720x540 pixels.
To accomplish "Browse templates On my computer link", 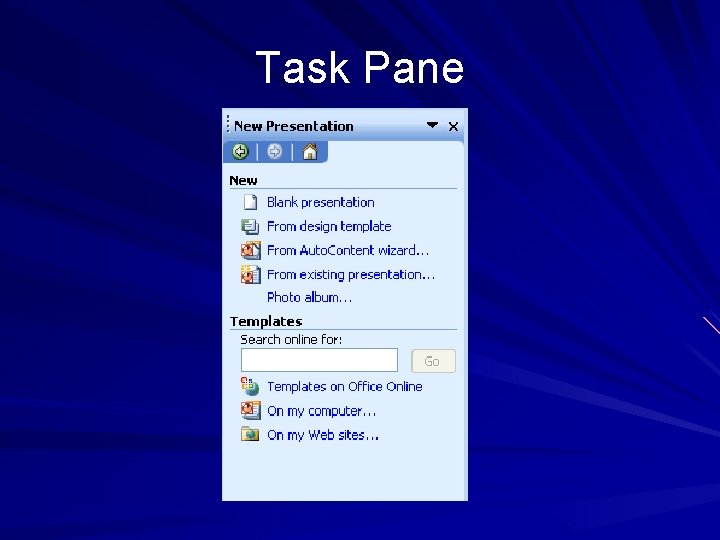I will pos(321,411).
